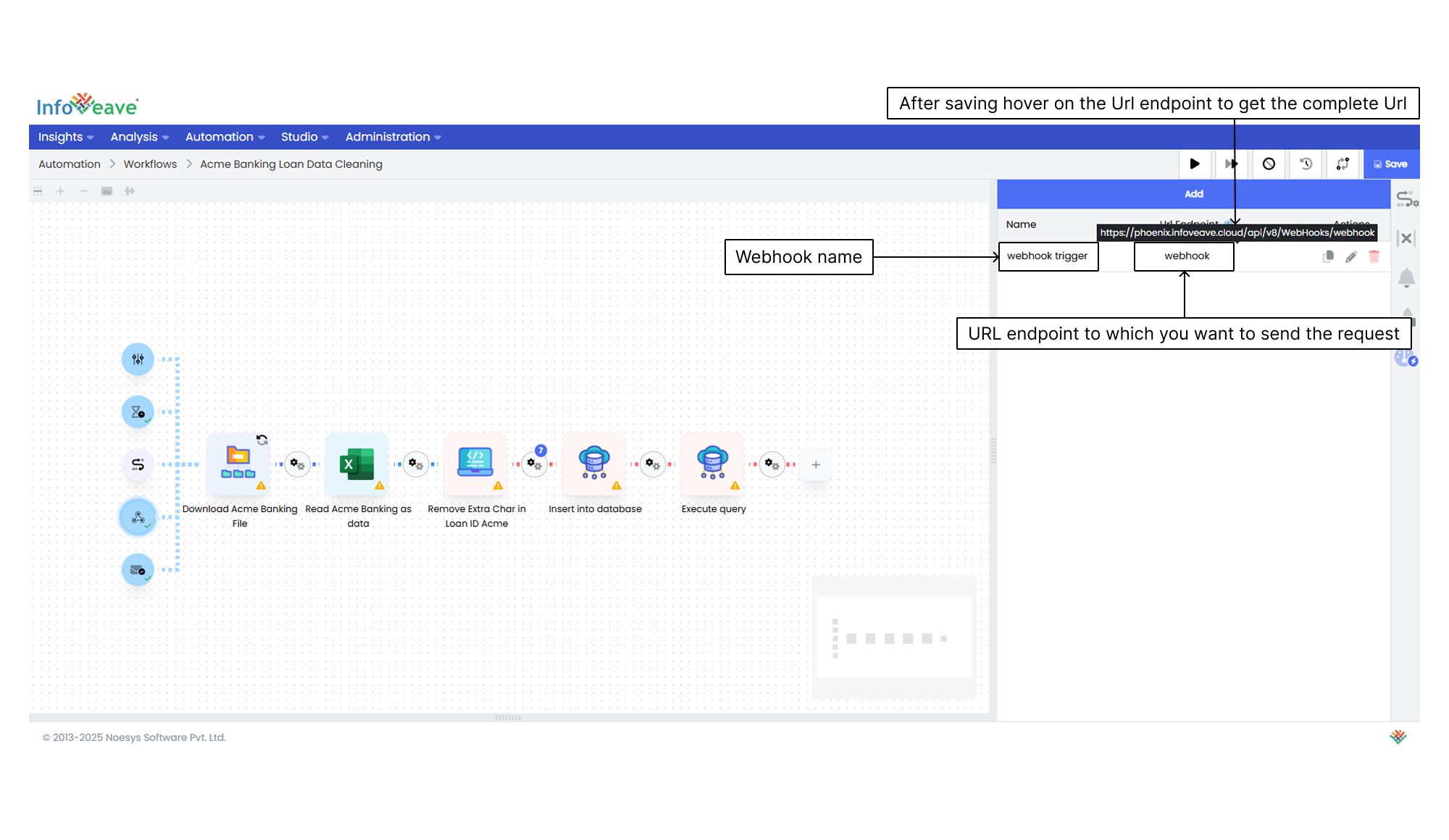Copy the webhook trigger URL
Image resolution: width=1449 pixels, height=840 pixels.
click(x=1328, y=256)
